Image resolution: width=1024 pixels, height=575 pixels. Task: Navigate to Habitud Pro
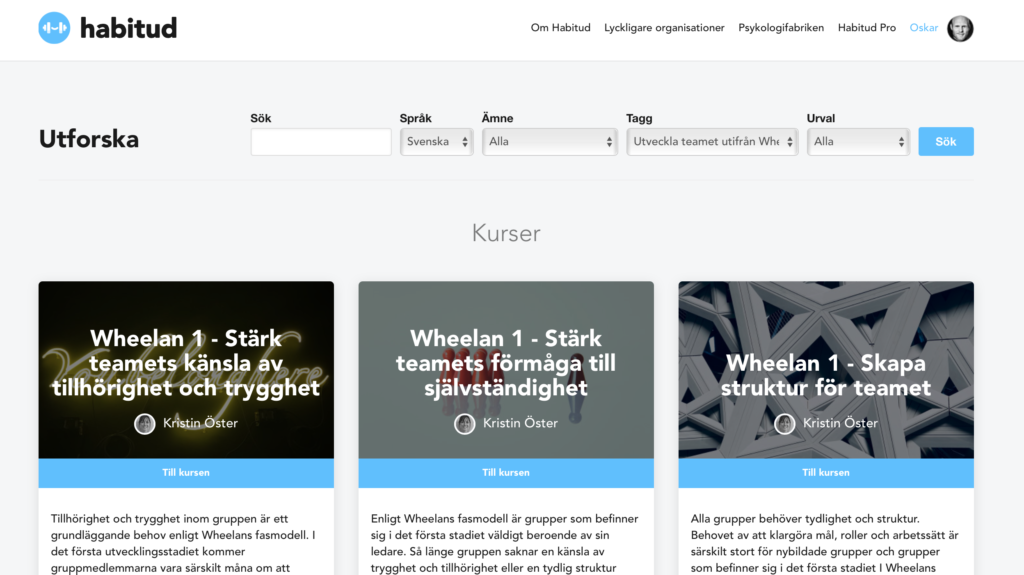click(x=866, y=28)
